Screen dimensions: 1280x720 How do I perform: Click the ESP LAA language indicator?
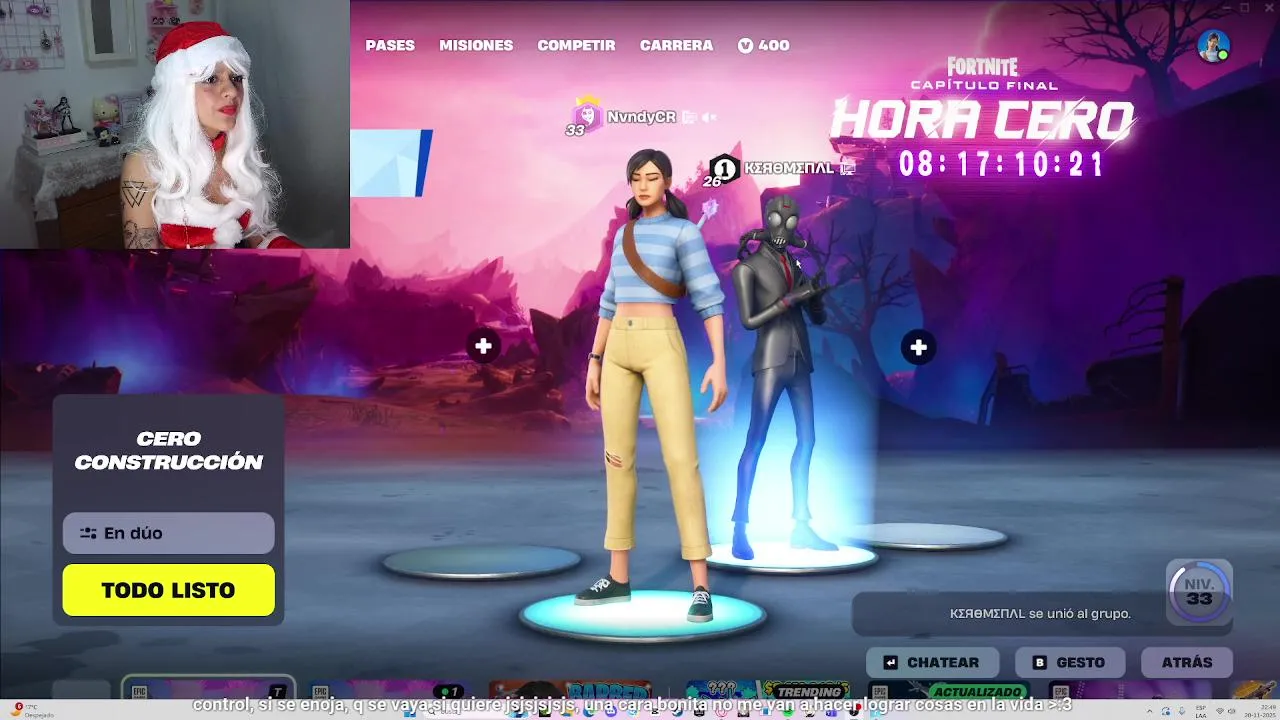(1200, 710)
